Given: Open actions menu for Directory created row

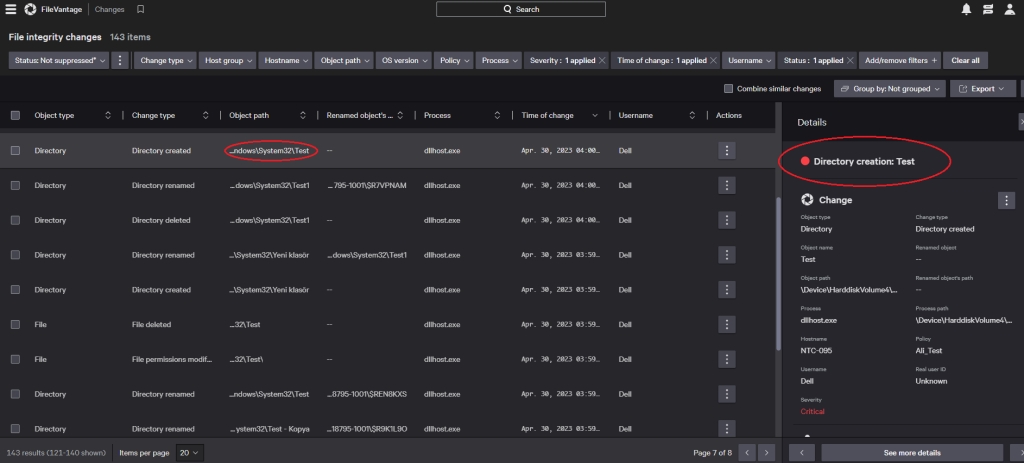Looking at the screenshot, I should tap(727, 150).
